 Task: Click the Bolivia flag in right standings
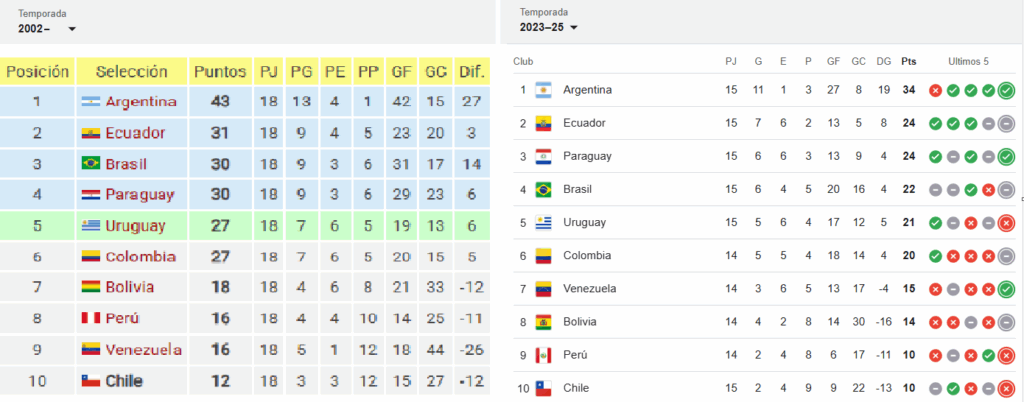pyautogui.click(x=543, y=322)
